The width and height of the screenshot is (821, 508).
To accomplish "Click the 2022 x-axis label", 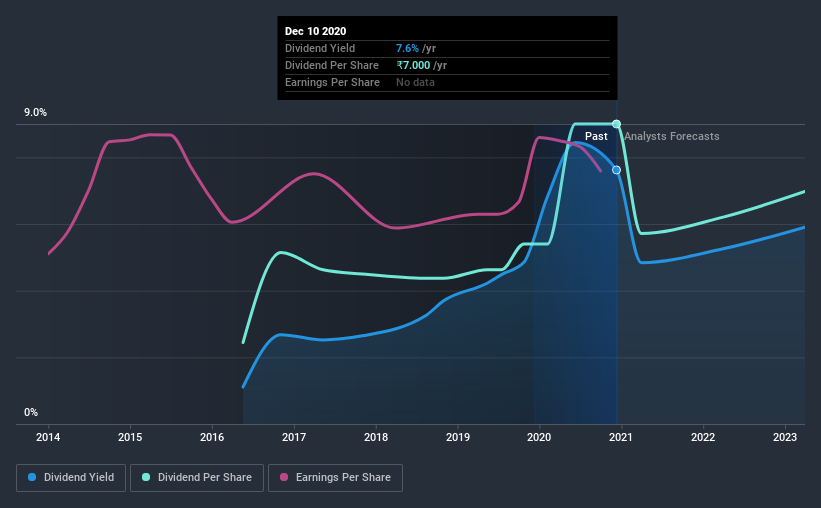I will (703, 437).
